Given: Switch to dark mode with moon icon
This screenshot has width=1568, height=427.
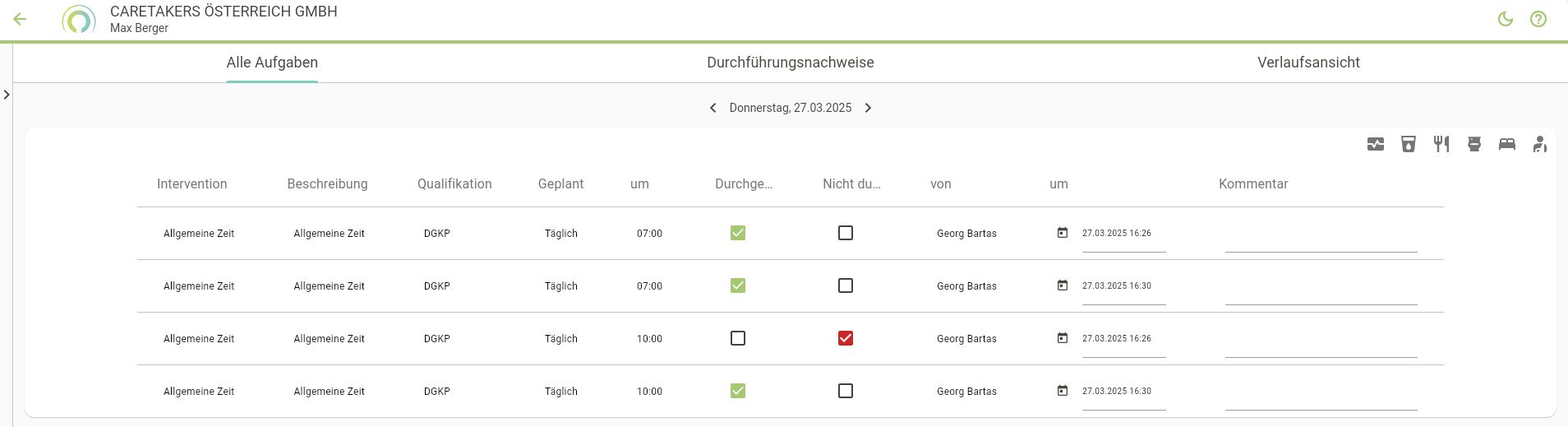Looking at the screenshot, I should (x=1506, y=19).
